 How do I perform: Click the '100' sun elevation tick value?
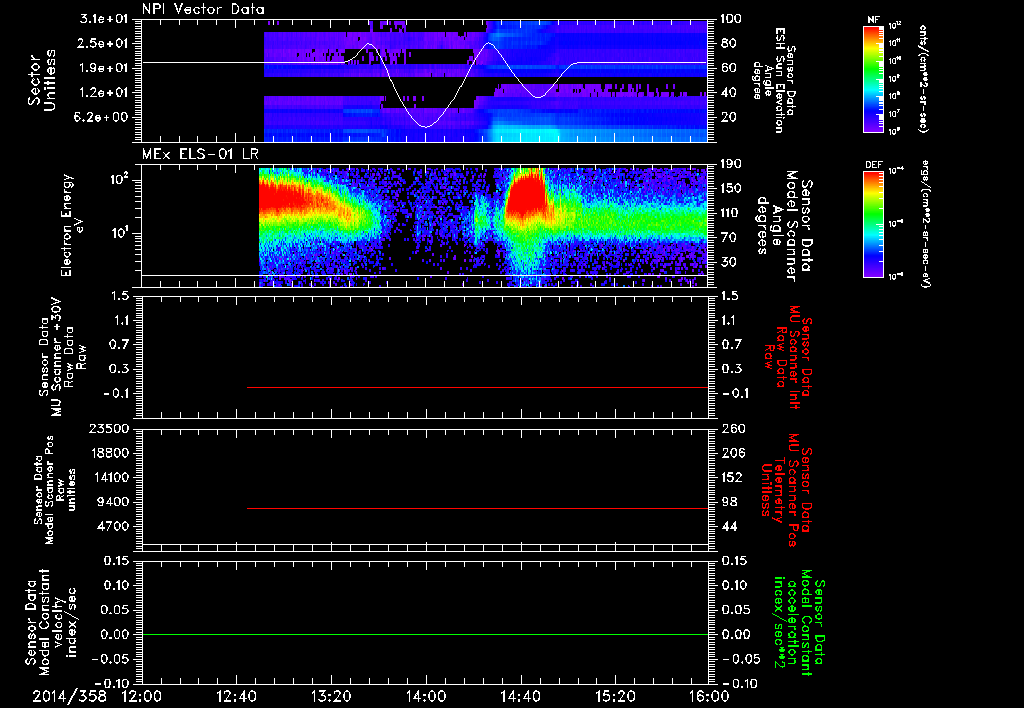(x=731, y=18)
